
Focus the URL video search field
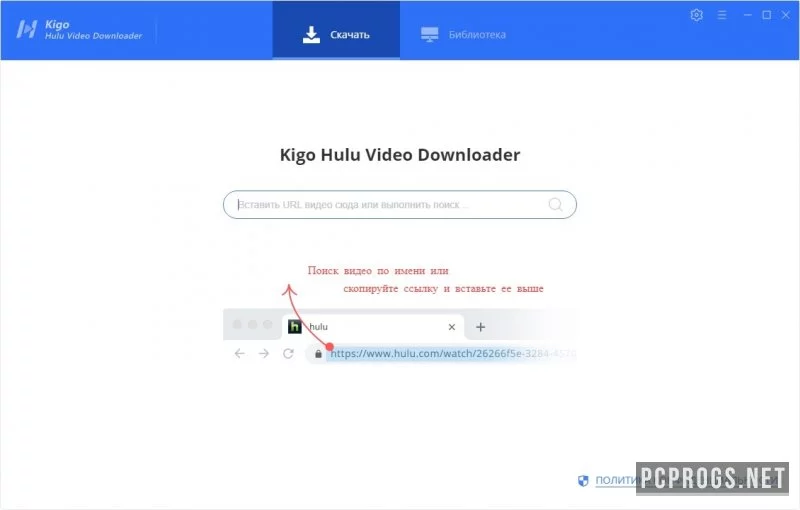click(x=400, y=205)
